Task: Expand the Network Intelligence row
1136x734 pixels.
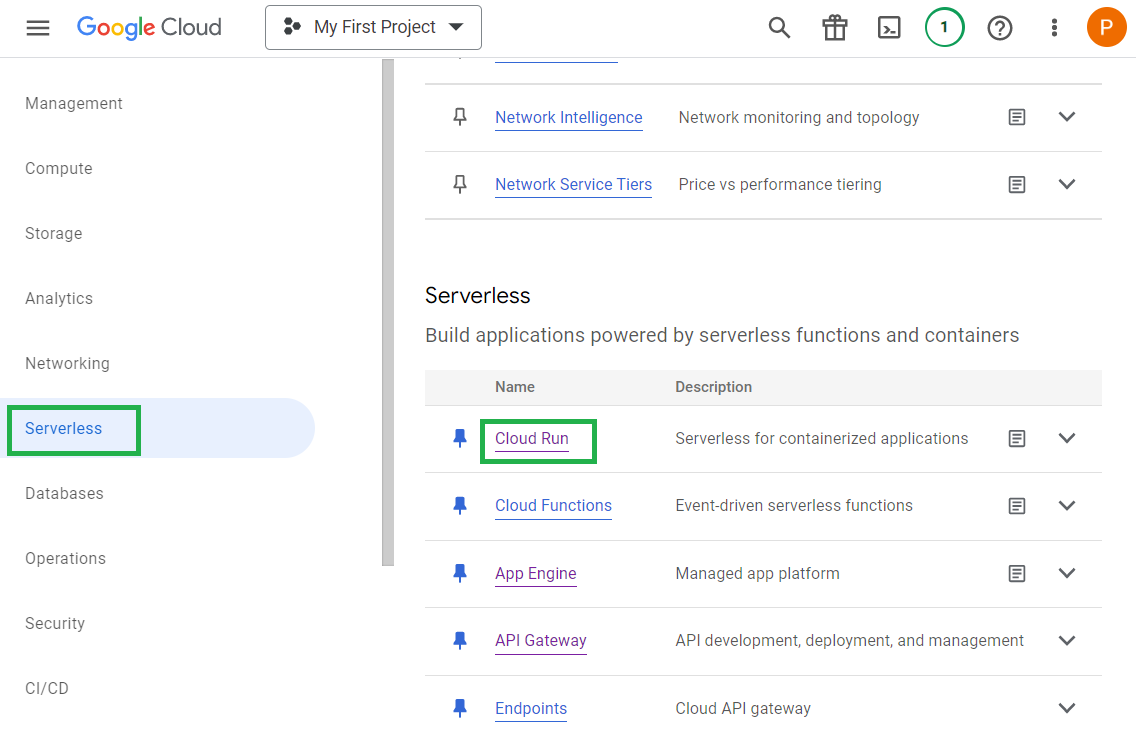Action: pos(1067,117)
